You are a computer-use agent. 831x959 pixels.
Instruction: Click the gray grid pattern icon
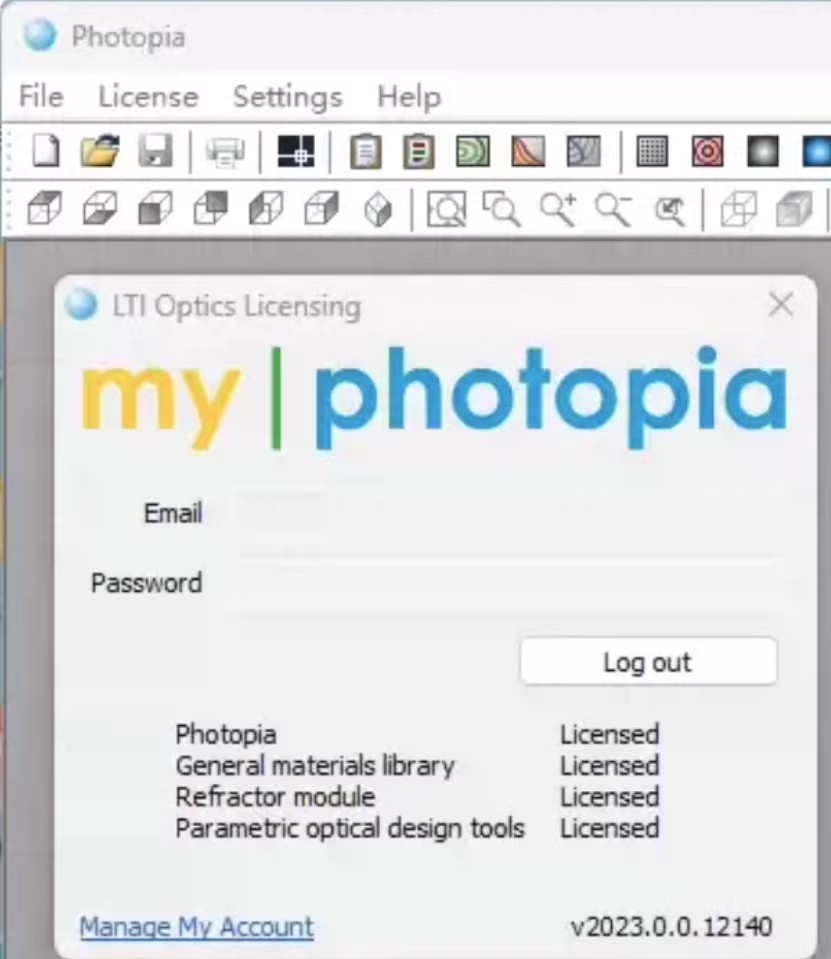(x=652, y=151)
